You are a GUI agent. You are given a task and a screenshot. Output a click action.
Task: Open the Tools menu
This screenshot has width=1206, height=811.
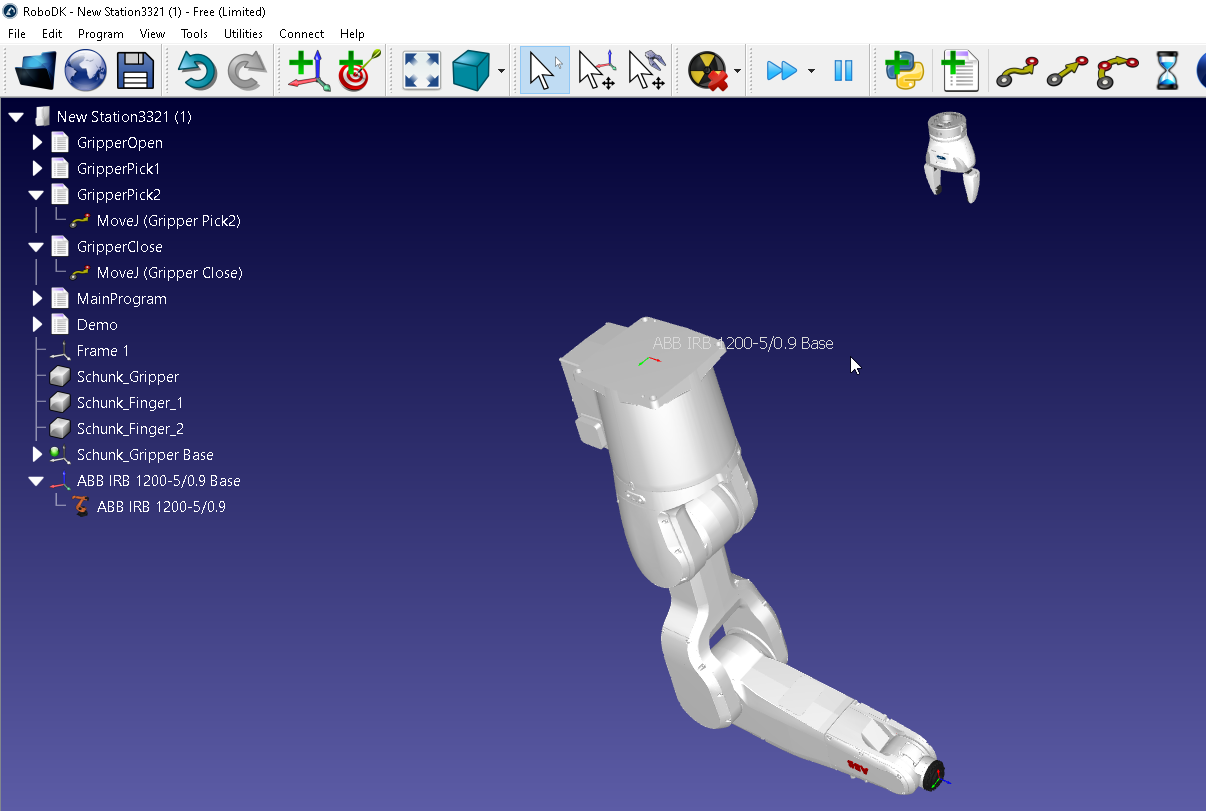click(x=194, y=33)
